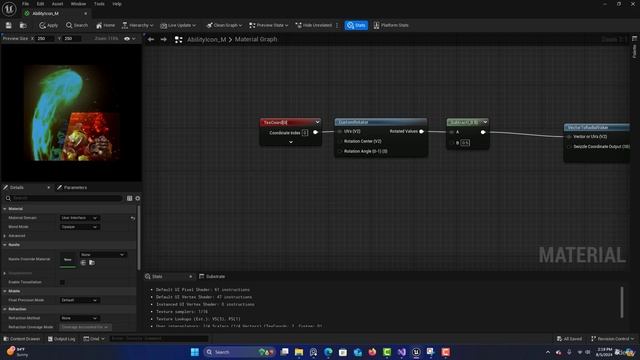Screen dimensions: 640x360
Task: Switch to the Parameters tab
Action: click(72, 187)
